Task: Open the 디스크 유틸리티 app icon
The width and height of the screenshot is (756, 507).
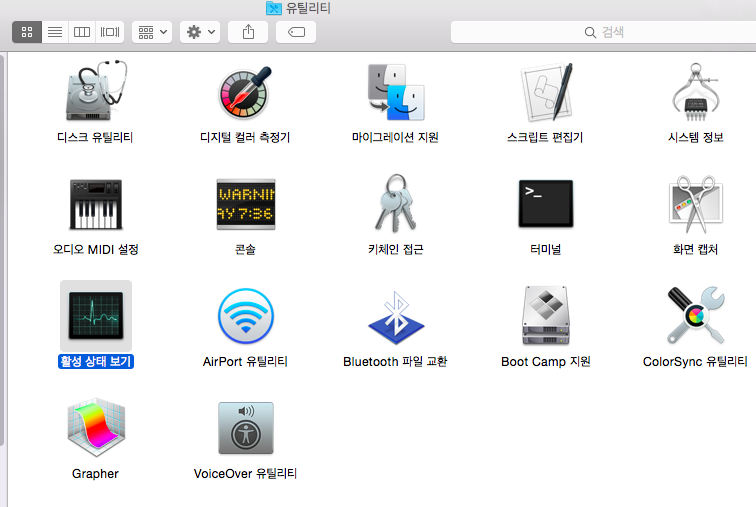Action: pos(95,94)
